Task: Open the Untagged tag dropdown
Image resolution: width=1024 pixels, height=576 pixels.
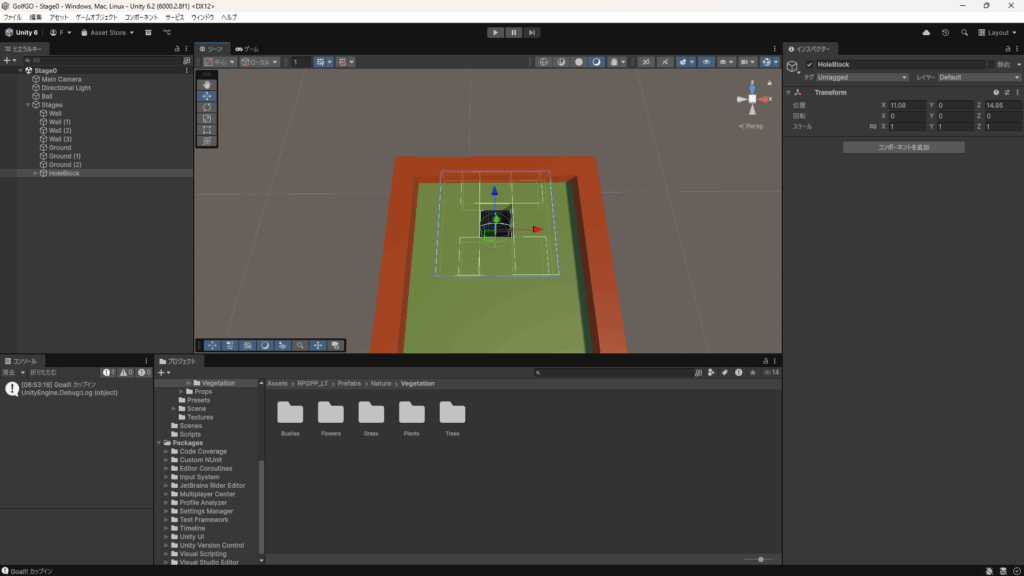Action: [x=862, y=77]
